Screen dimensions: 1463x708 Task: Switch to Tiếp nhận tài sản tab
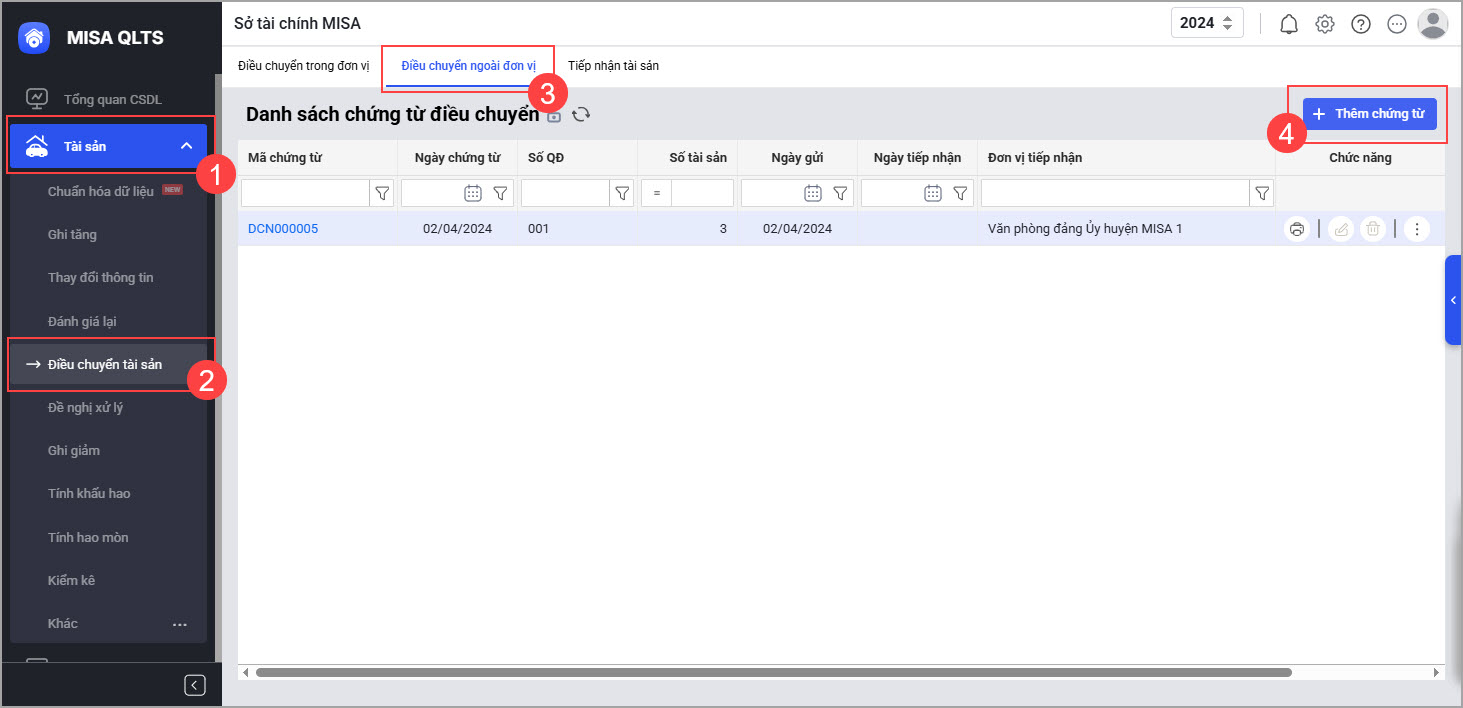613,66
